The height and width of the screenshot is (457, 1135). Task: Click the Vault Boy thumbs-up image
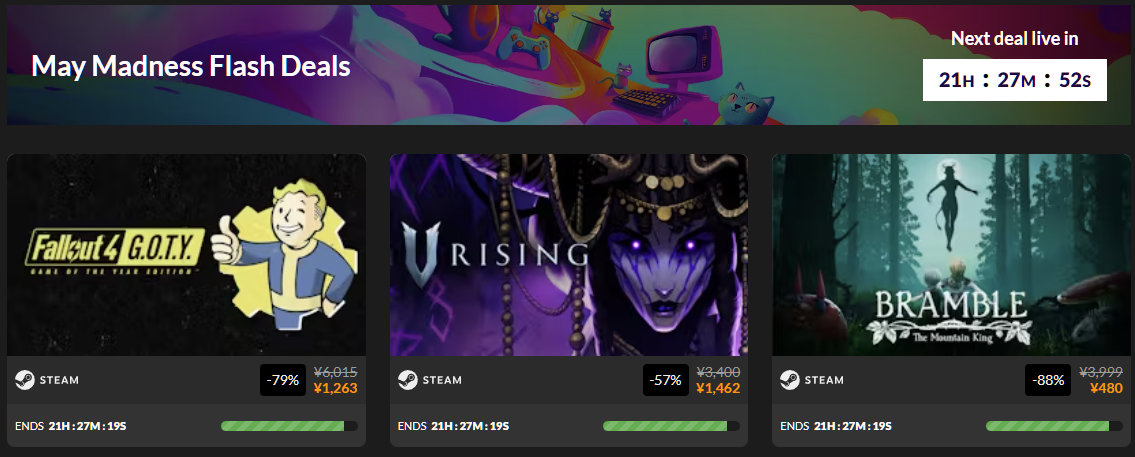coord(284,248)
